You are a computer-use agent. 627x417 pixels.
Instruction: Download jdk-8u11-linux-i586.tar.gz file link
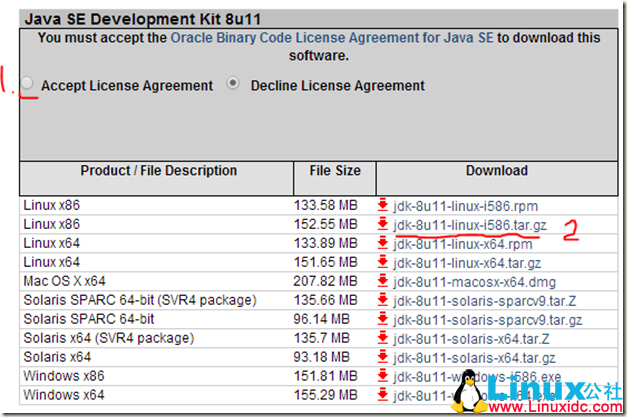click(470, 225)
